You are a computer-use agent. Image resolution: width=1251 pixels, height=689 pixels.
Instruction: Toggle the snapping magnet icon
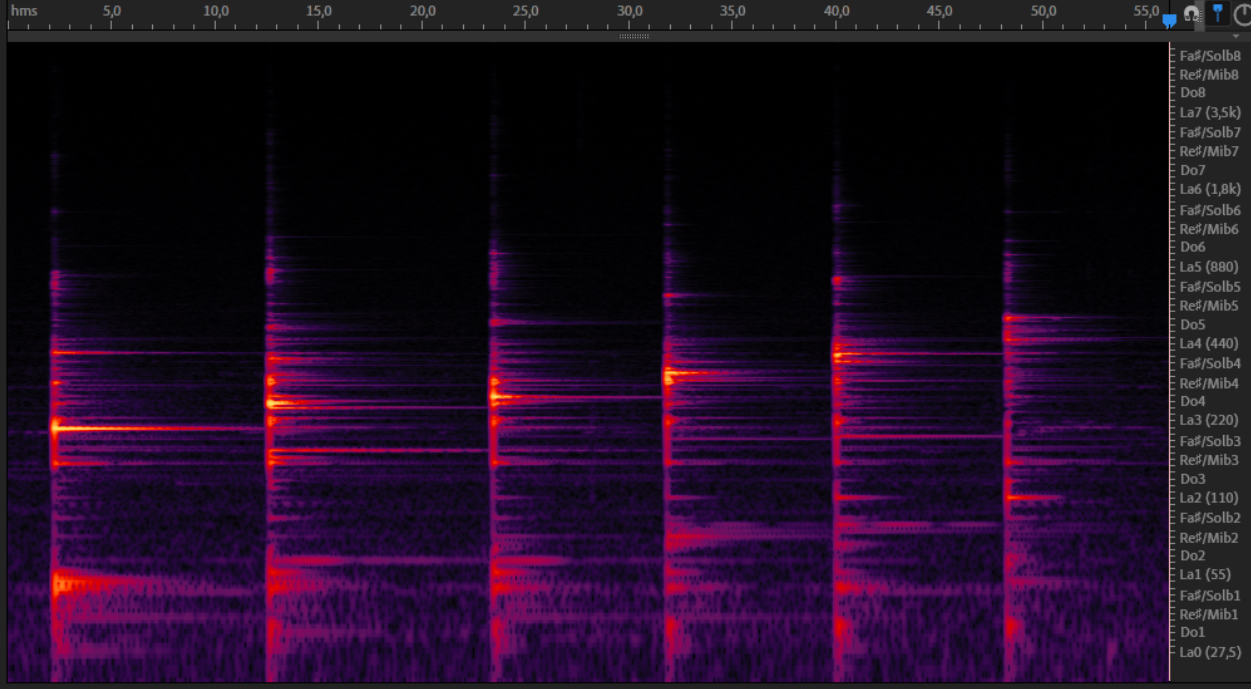click(1191, 14)
